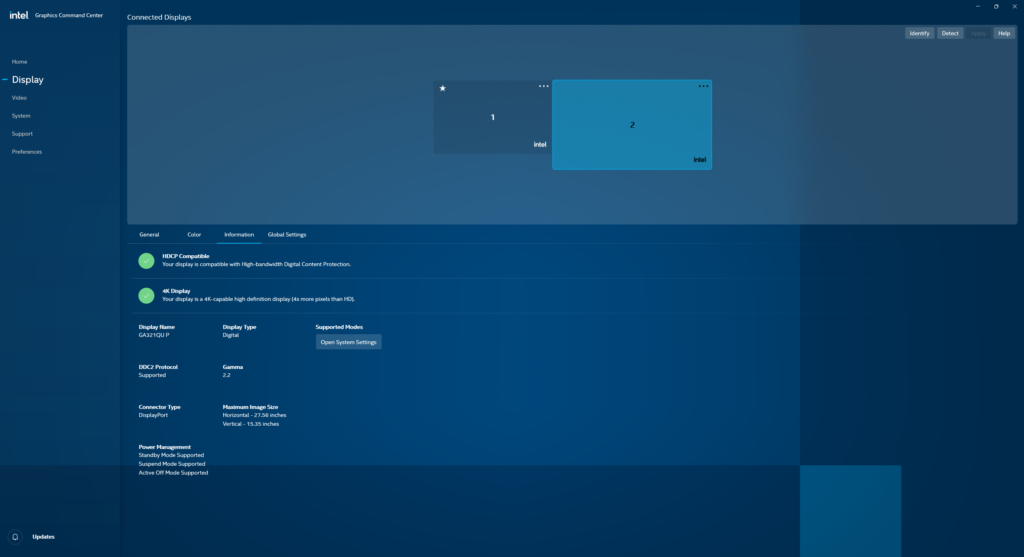Go to Home in the sidebar
Viewport: 1024px width, 557px height.
(20, 61)
